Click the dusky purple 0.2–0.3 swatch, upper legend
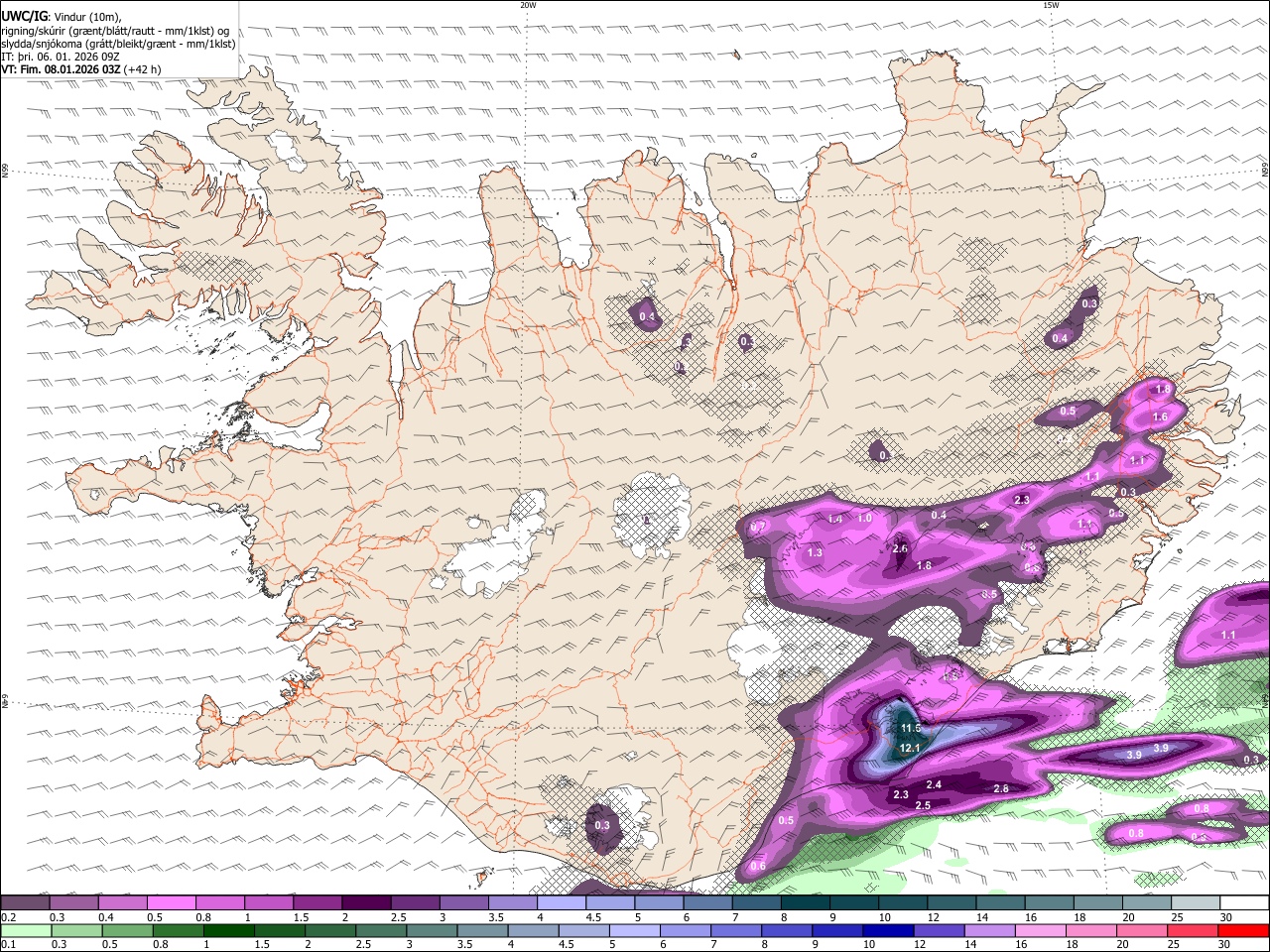 point(25,903)
